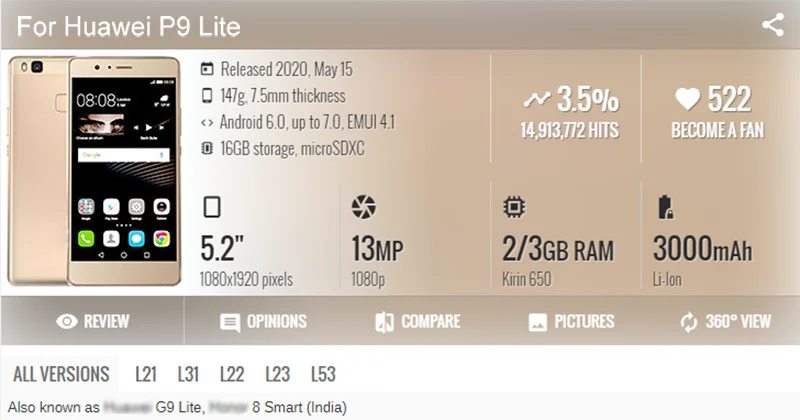Click the display size screen icon
Screen dimensions: 800x420
coord(211,207)
